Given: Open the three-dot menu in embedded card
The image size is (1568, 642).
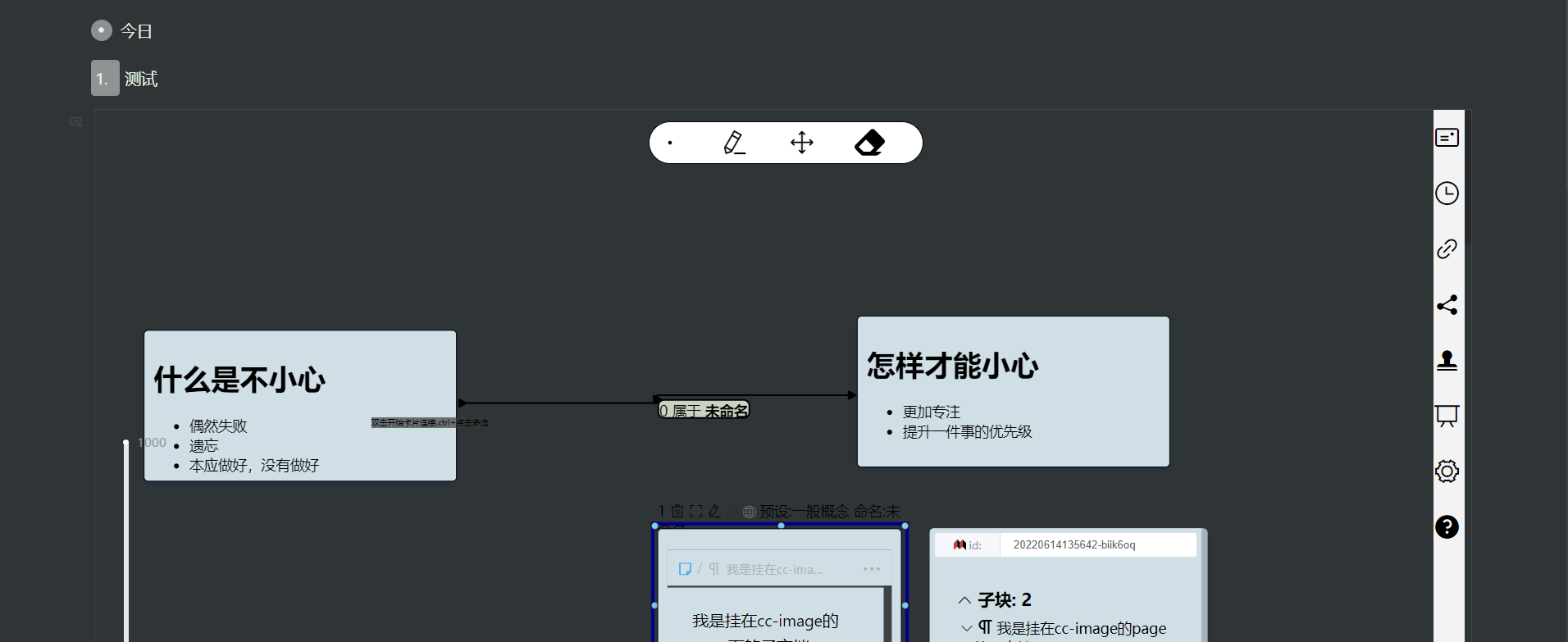Looking at the screenshot, I should click(x=872, y=569).
